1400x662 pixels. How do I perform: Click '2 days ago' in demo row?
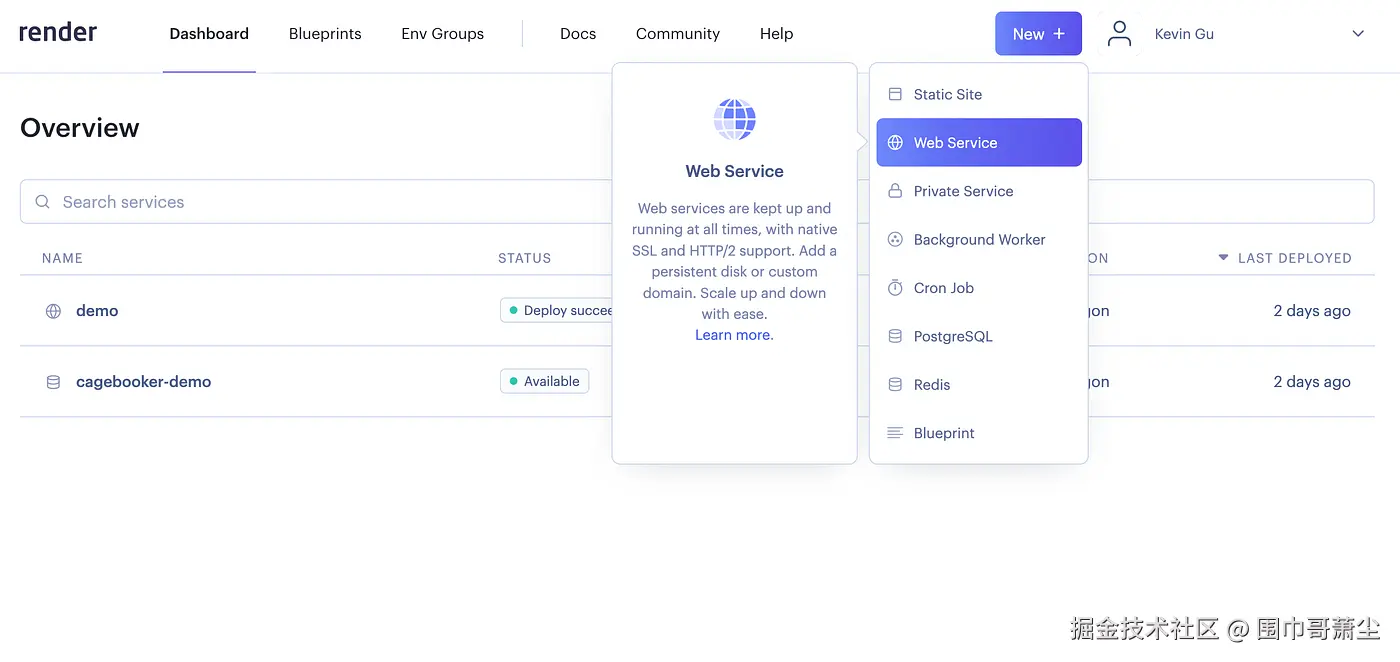pyautogui.click(x=1312, y=311)
